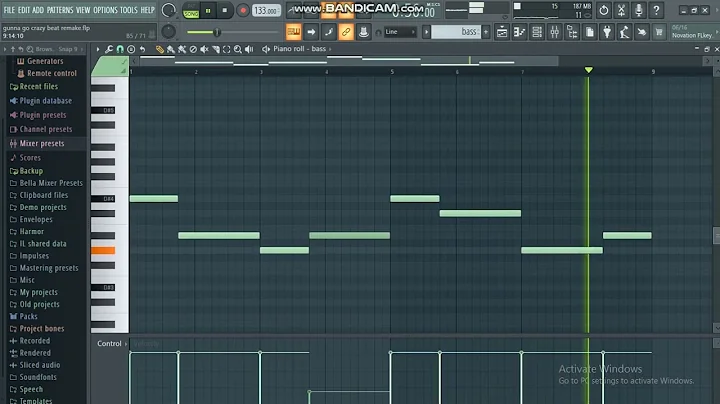
Task: Pause playback with the pause button
Action: tap(208, 11)
